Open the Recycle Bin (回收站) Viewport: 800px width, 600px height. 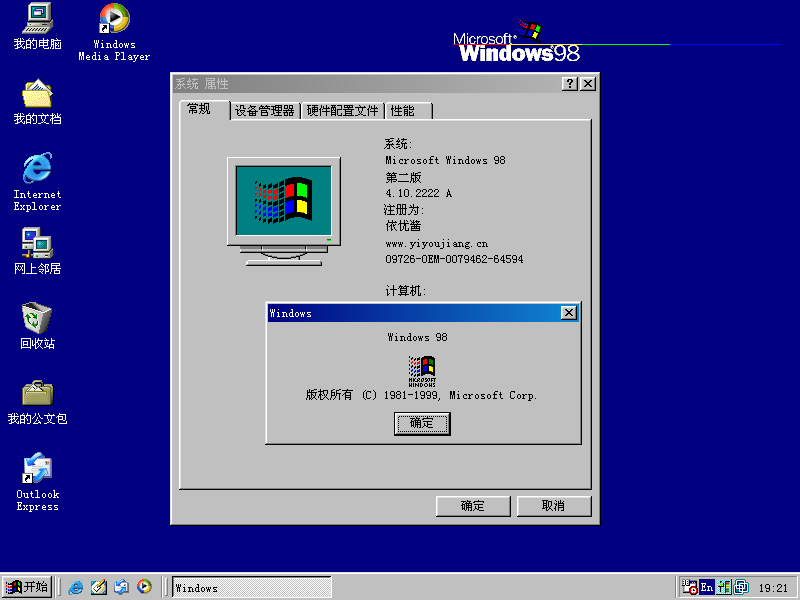coord(37,318)
